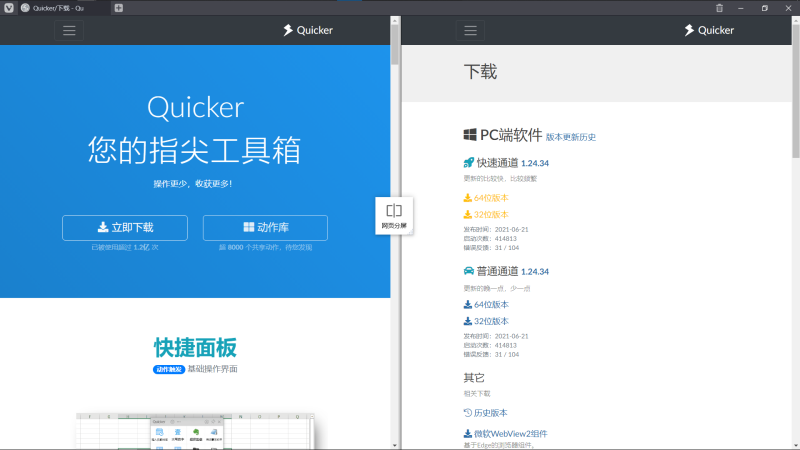Viewport: 800px width, 450px height.
Task: Click the 操作更少，收获更多 tagline
Action: (193, 184)
